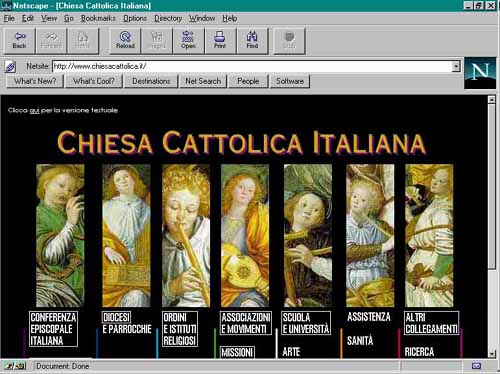Click the angel image above Altri Collegamenti
500x374 pixels.
pyautogui.click(x=429, y=235)
